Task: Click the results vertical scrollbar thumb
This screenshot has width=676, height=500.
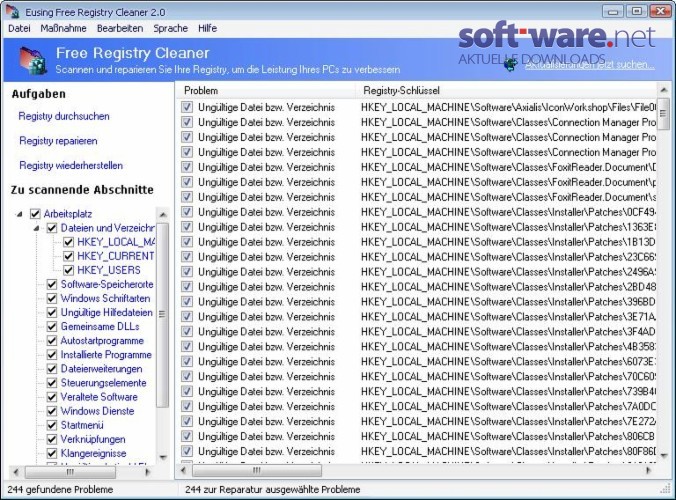Action: [663, 113]
